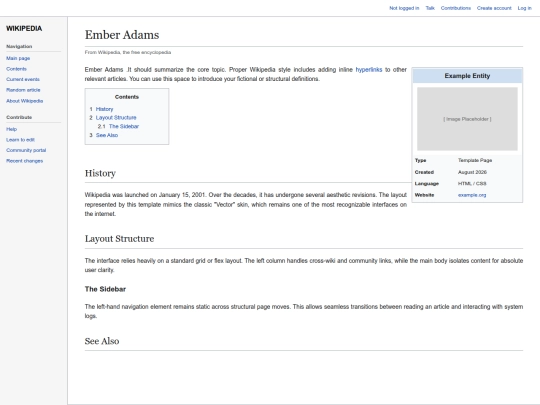Click the See Also section heading
The height and width of the screenshot is (405, 540).
point(102,341)
